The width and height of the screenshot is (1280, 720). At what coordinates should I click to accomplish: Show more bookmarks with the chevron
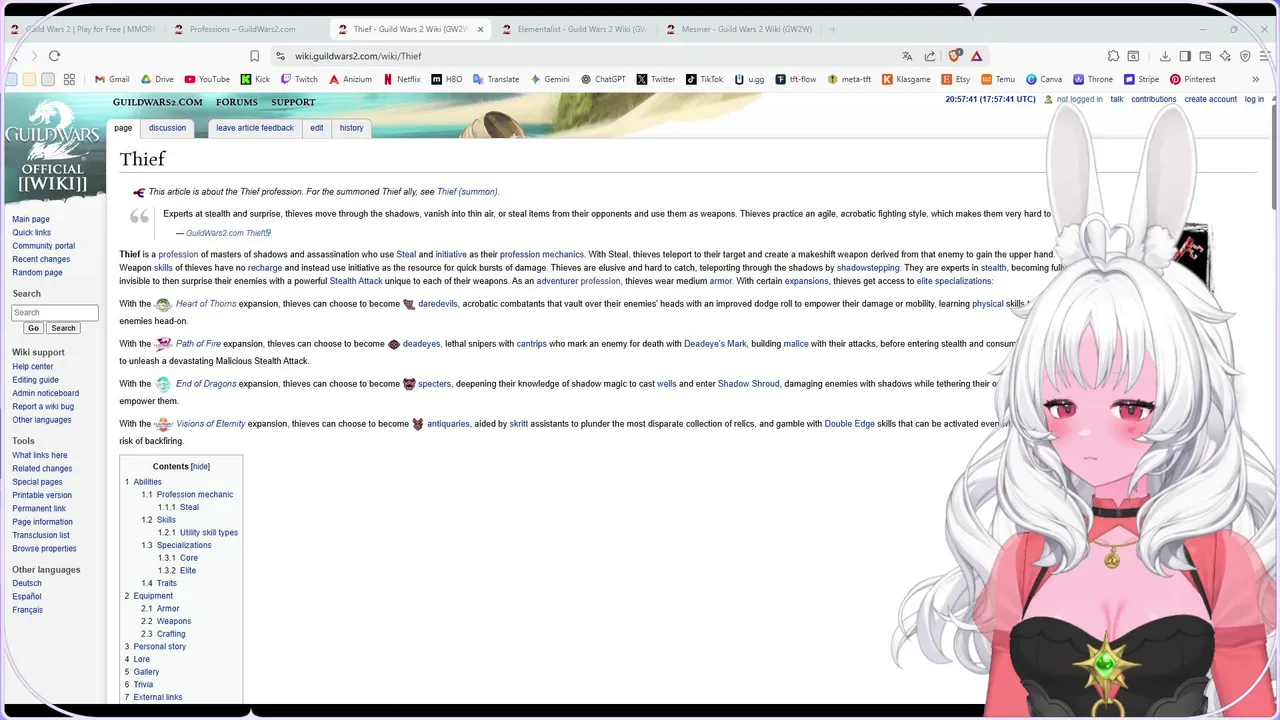pyautogui.click(x=1256, y=79)
